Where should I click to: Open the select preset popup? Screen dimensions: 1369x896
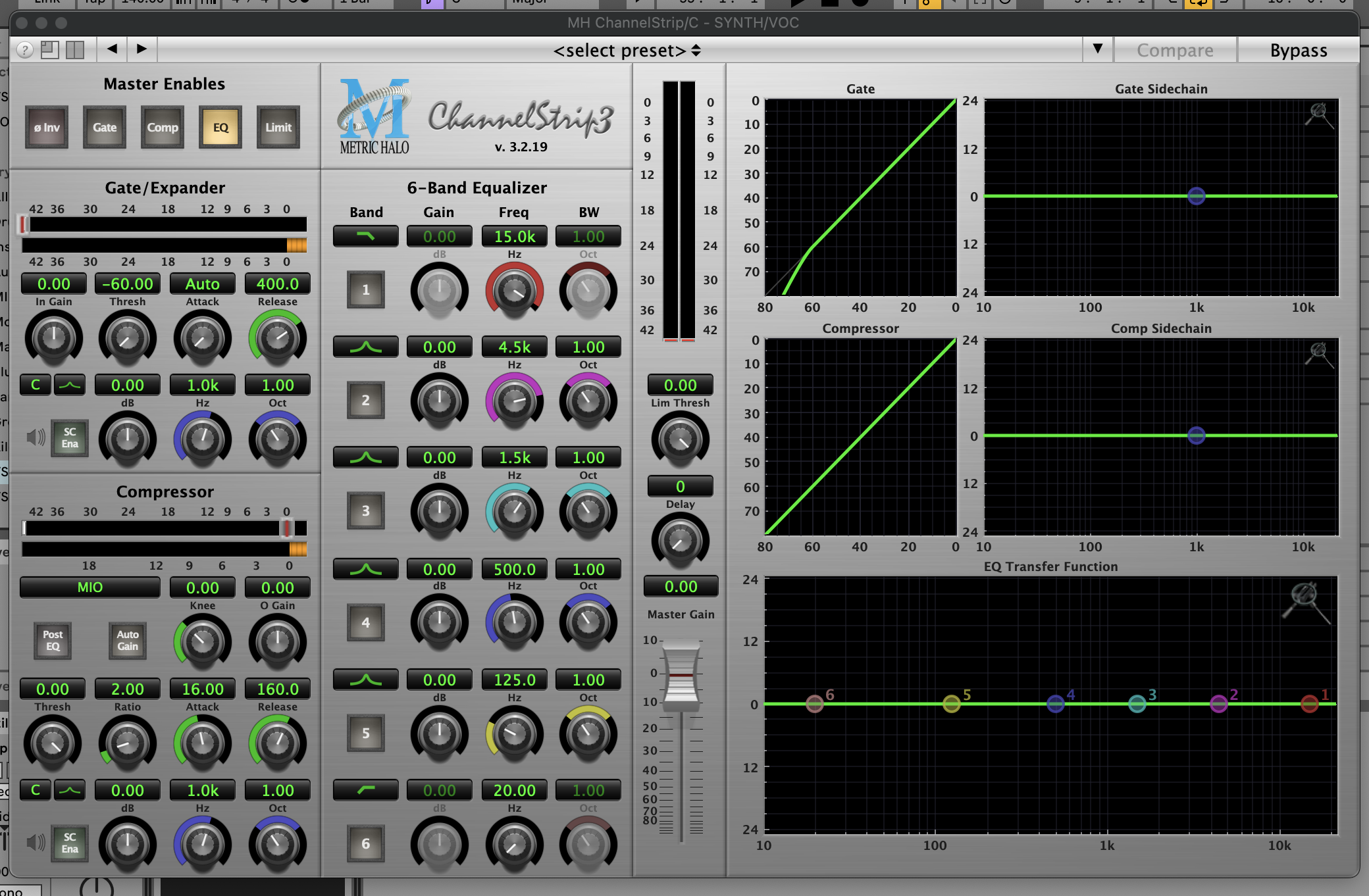[x=627, y=50]
